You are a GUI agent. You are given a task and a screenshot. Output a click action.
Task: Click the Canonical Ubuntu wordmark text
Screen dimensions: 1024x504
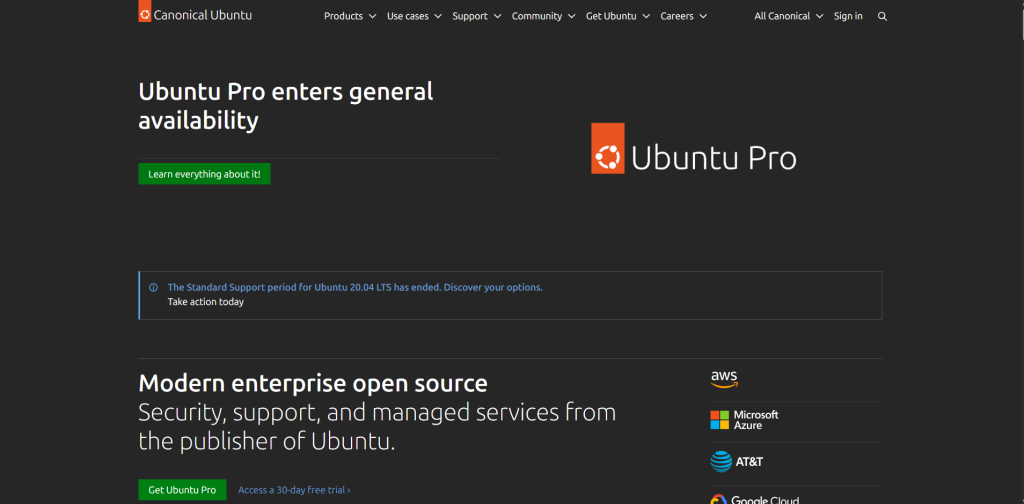[x=202, y=15]
